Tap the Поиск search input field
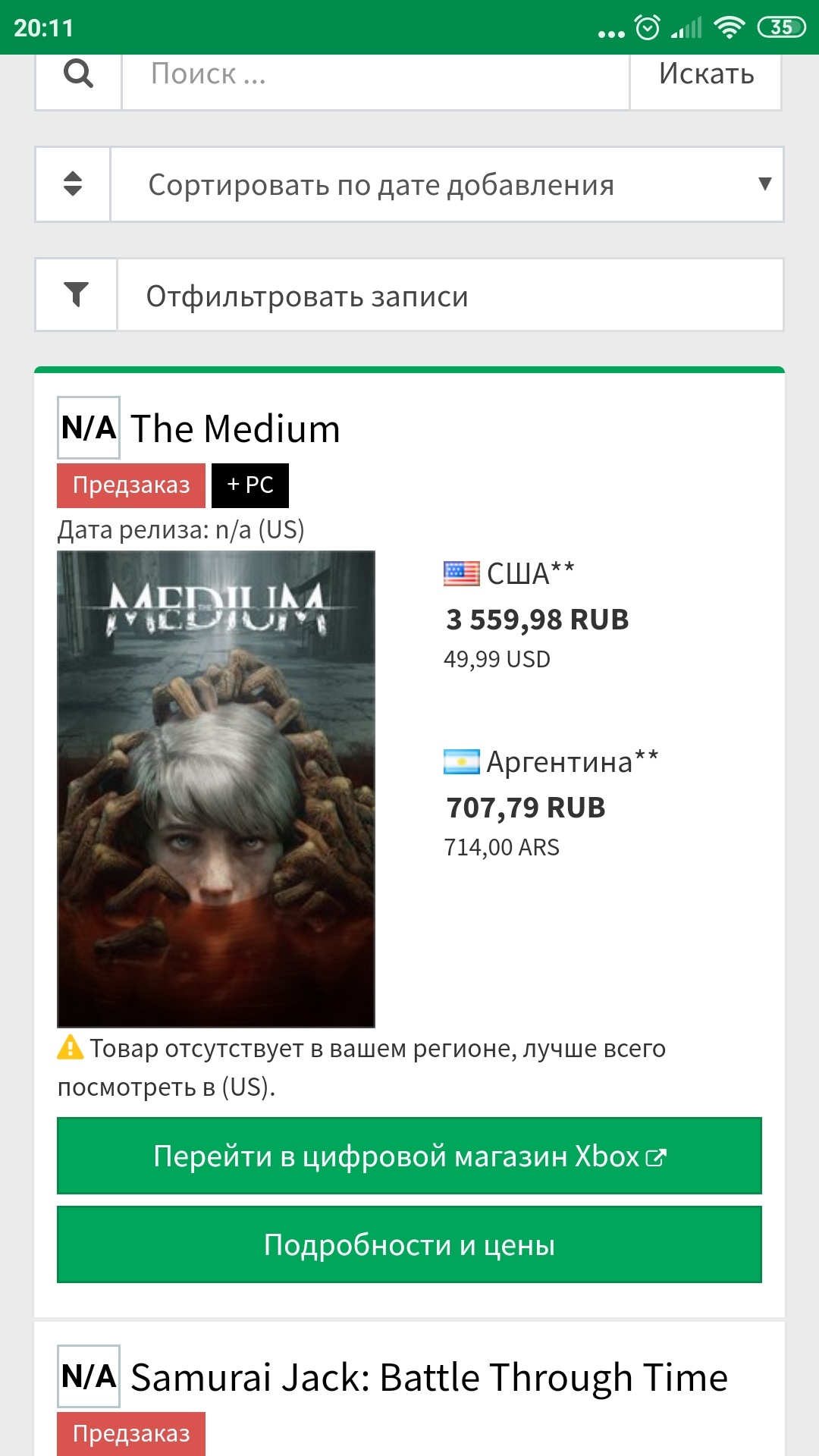The width and height of the screenshot is (819, 1456). 375,74
